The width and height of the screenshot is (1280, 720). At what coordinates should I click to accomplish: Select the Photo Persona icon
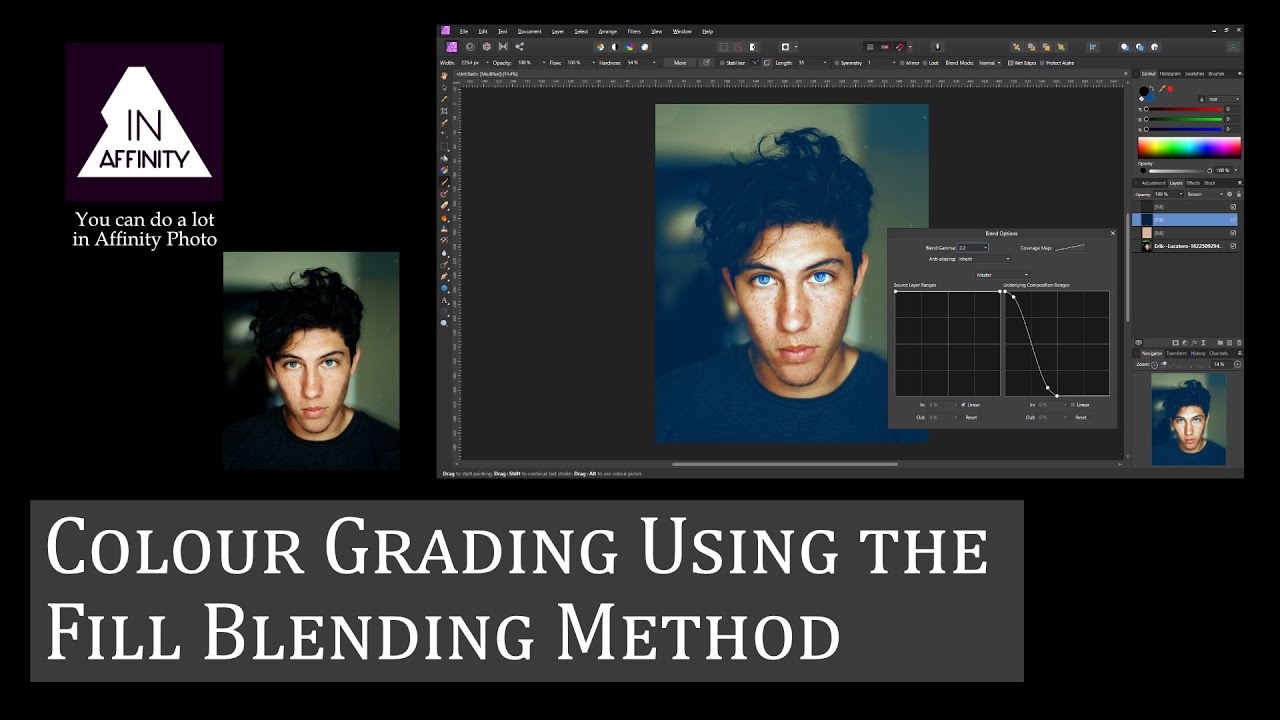pos(452,47)
